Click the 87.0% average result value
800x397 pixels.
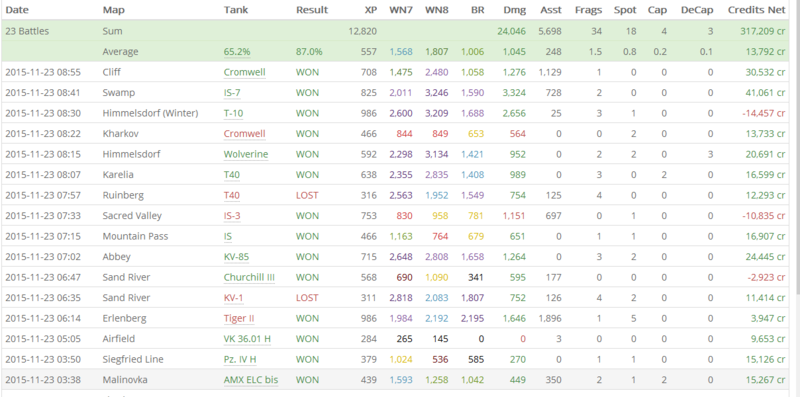pos(309,52)
